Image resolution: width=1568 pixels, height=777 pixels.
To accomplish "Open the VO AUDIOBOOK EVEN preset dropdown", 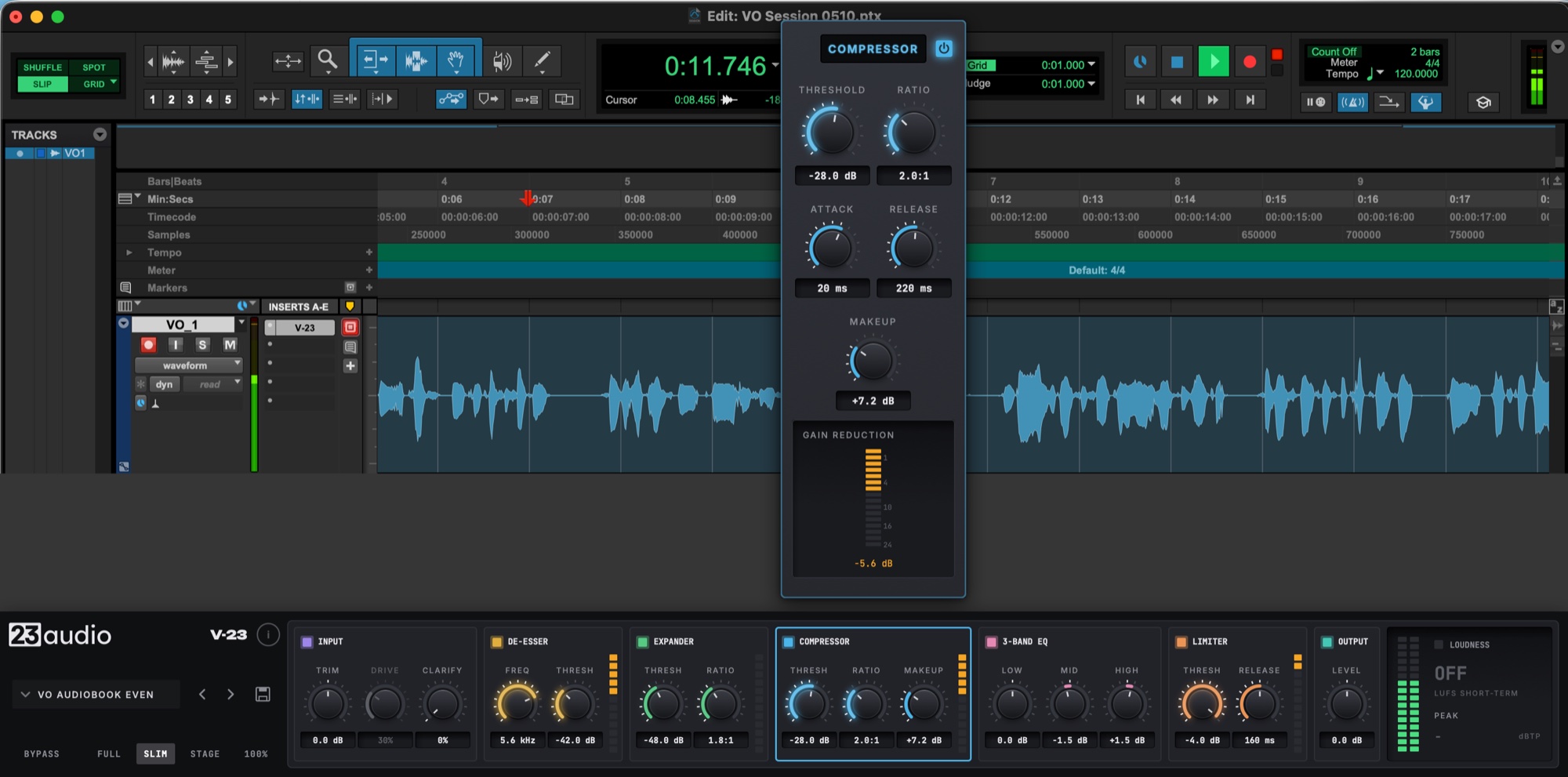I will tap(96, 694).
